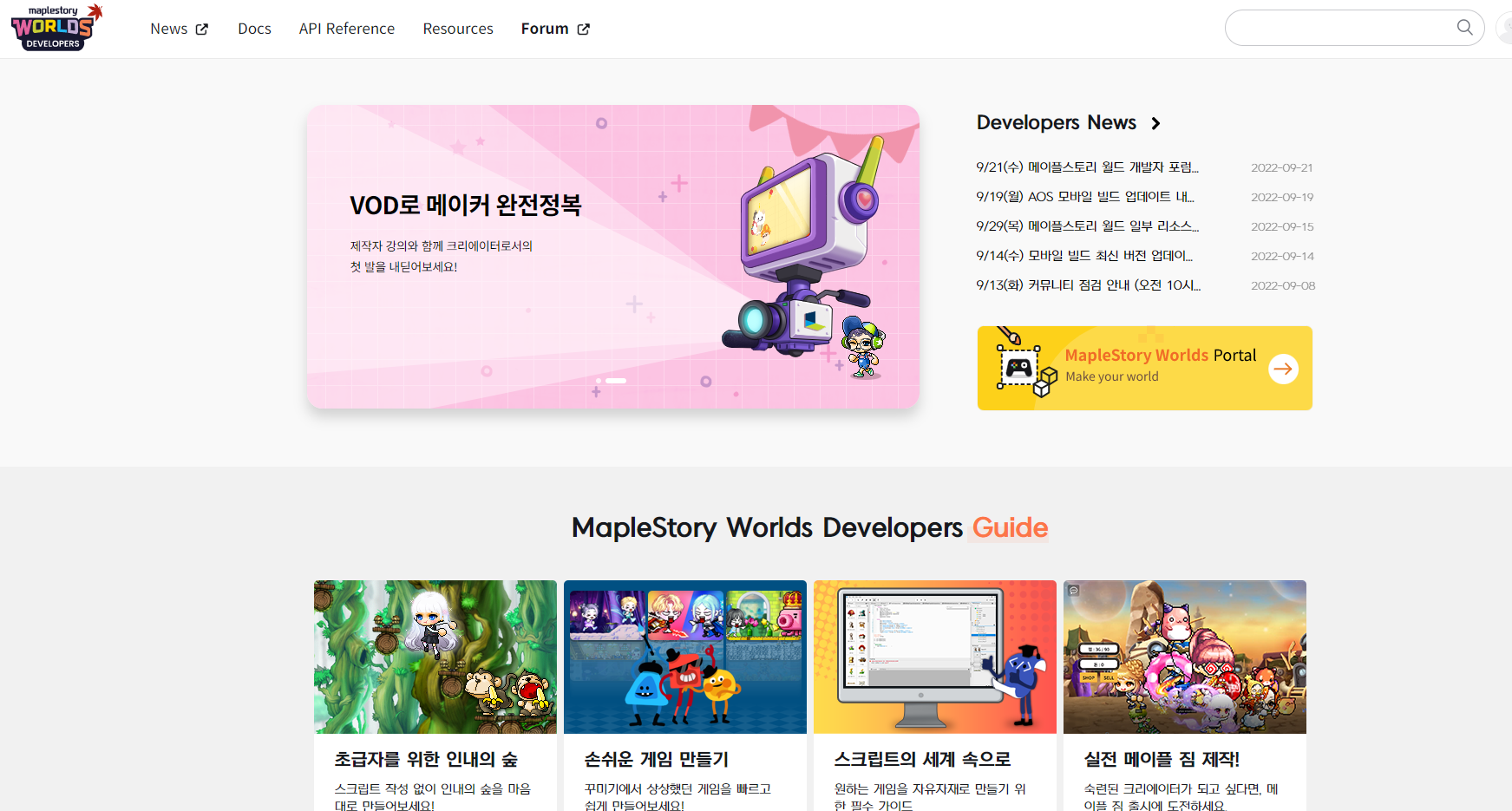Click the Forum external-link icon
1512x811 pixels.
584,29
